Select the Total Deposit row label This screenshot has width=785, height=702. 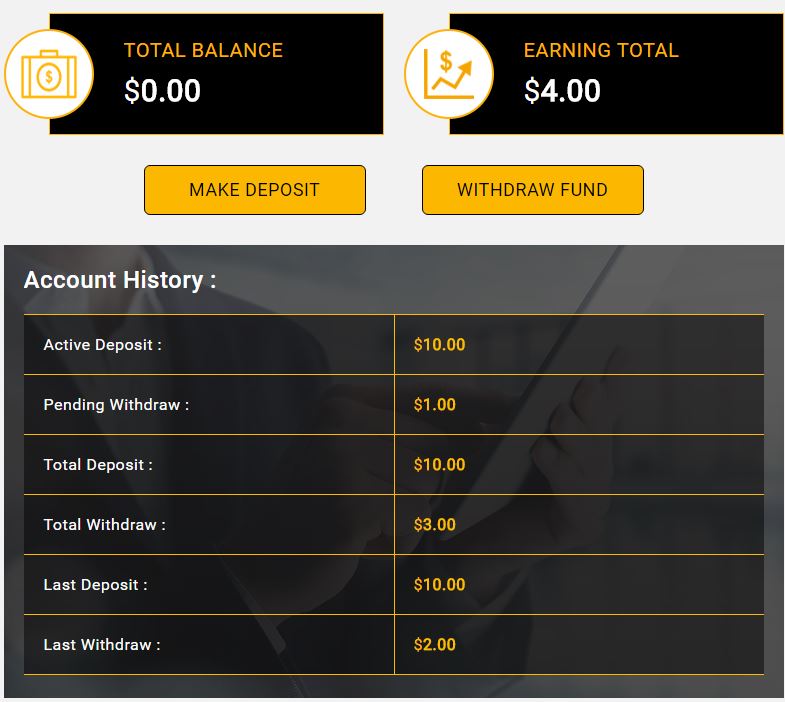click(x=99, y=465)
